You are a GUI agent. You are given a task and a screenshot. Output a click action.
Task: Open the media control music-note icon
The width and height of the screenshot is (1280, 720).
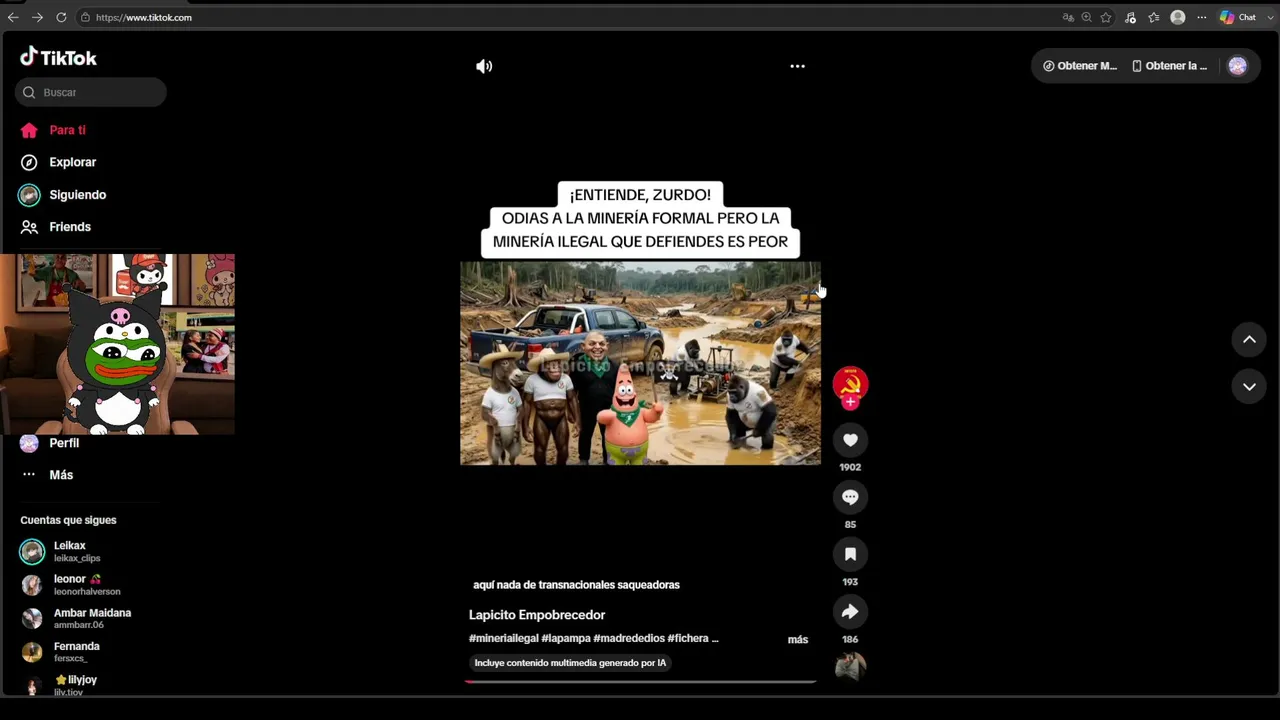[x=1130, y=17]
